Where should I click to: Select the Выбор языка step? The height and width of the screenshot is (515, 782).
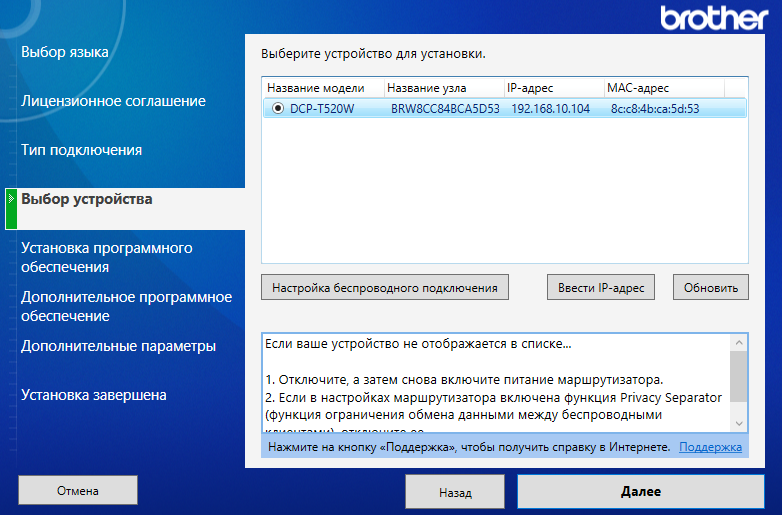pyautogui.click(x=65, y=52)
